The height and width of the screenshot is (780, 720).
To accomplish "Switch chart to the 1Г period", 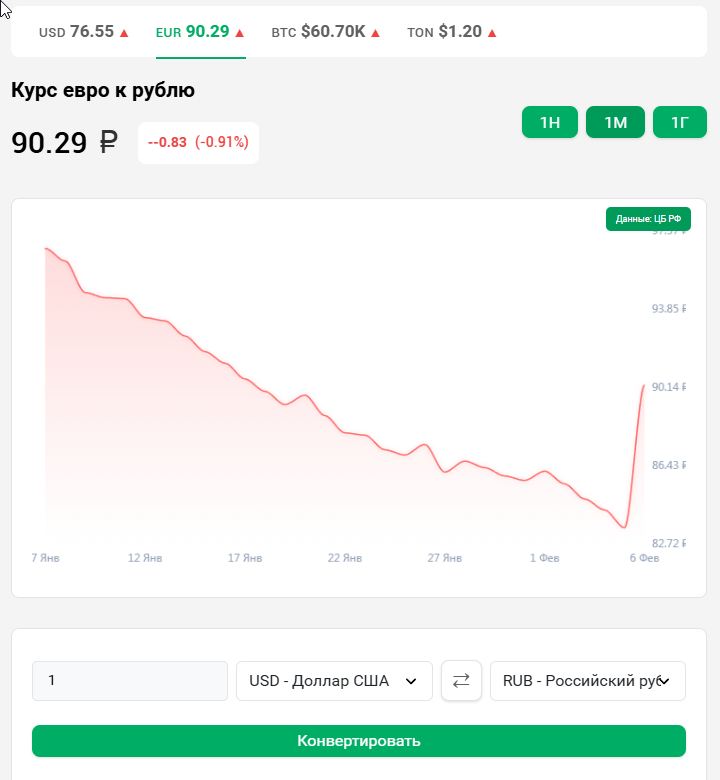I will click(680, 123).
